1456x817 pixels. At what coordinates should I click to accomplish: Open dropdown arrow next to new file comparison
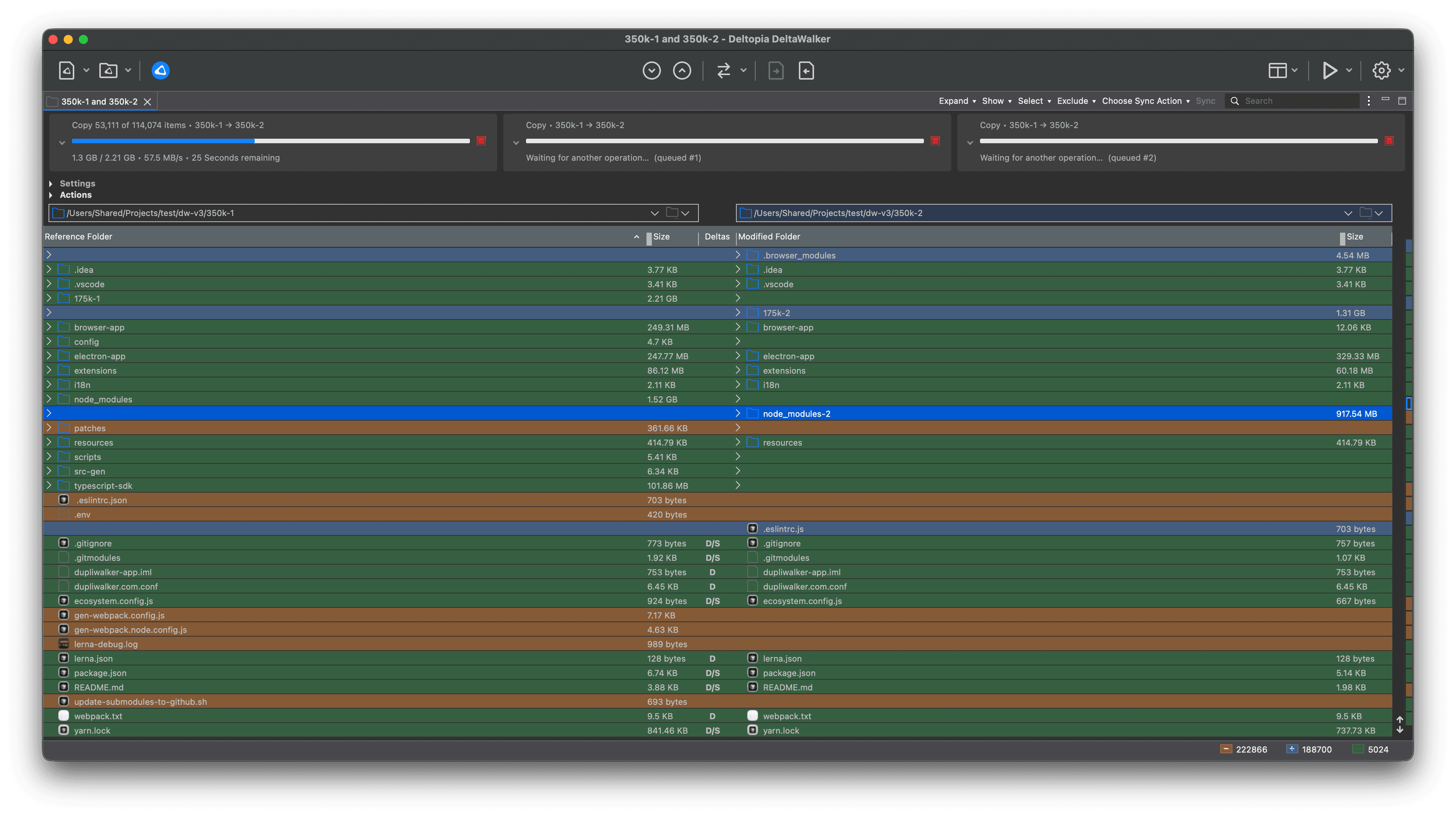(86, 71)
